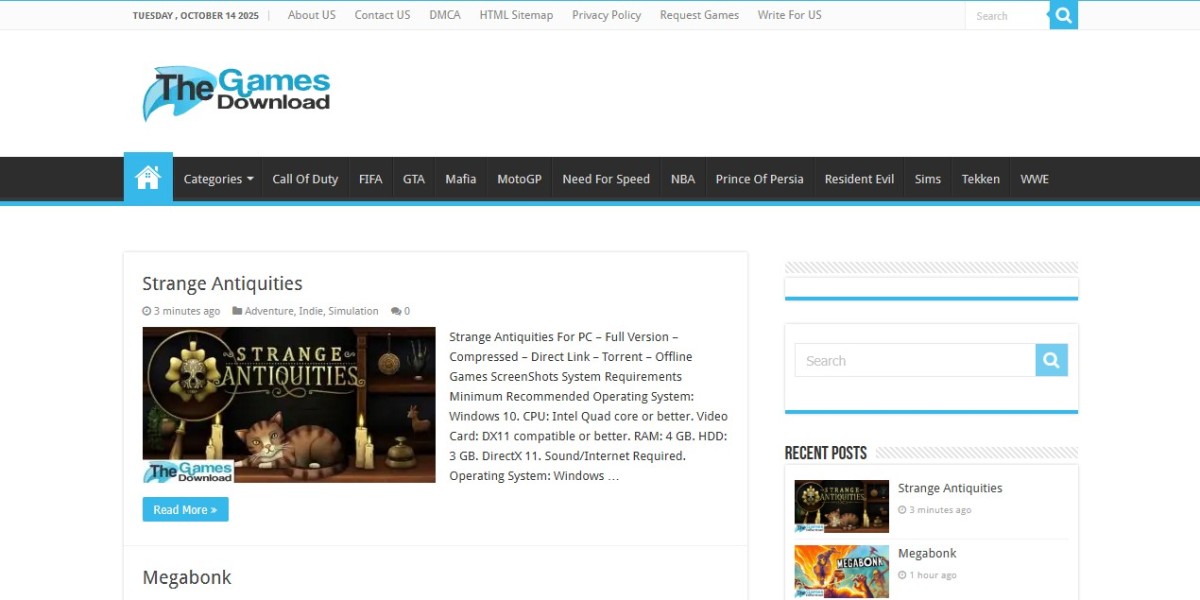Click the home icon in navigation bar
The image size is (1200, 600).
(148, 179)
